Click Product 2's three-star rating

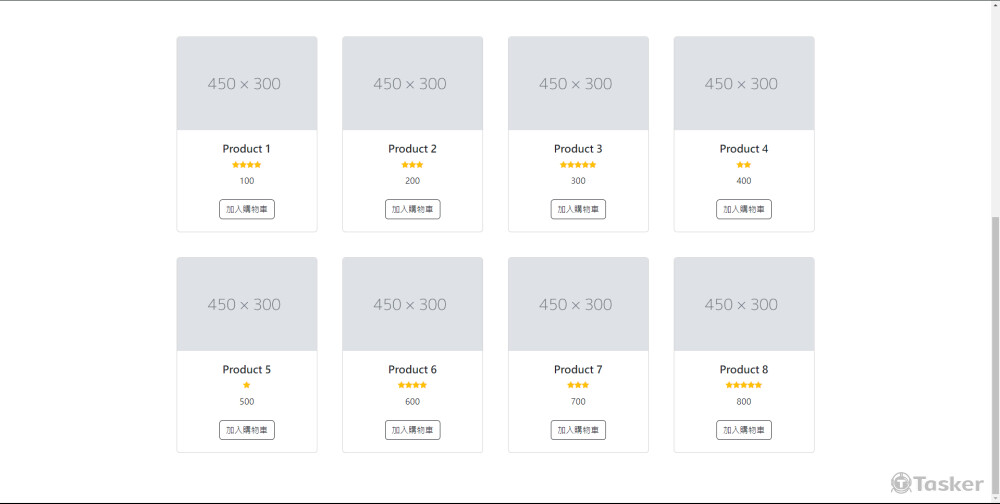pyautogui.click(x=412, y=165)
